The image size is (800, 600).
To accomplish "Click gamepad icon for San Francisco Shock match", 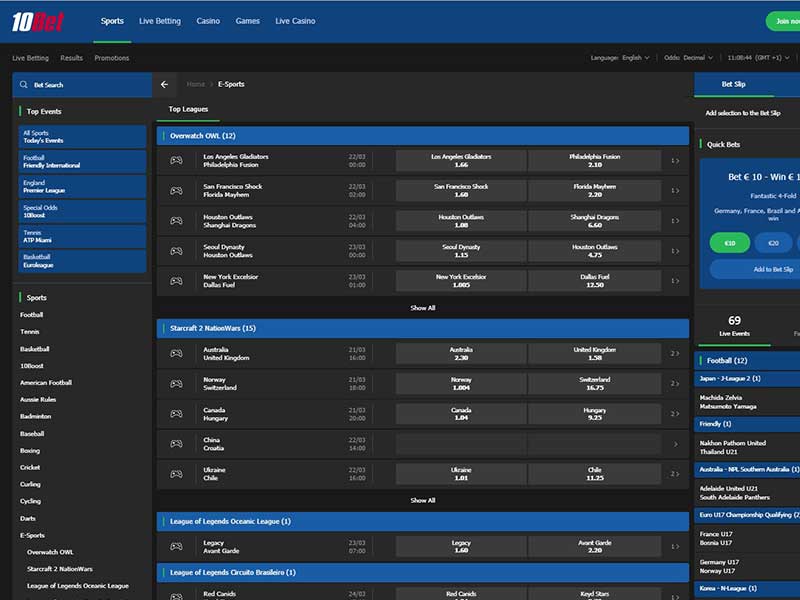I will coord(176,190).
